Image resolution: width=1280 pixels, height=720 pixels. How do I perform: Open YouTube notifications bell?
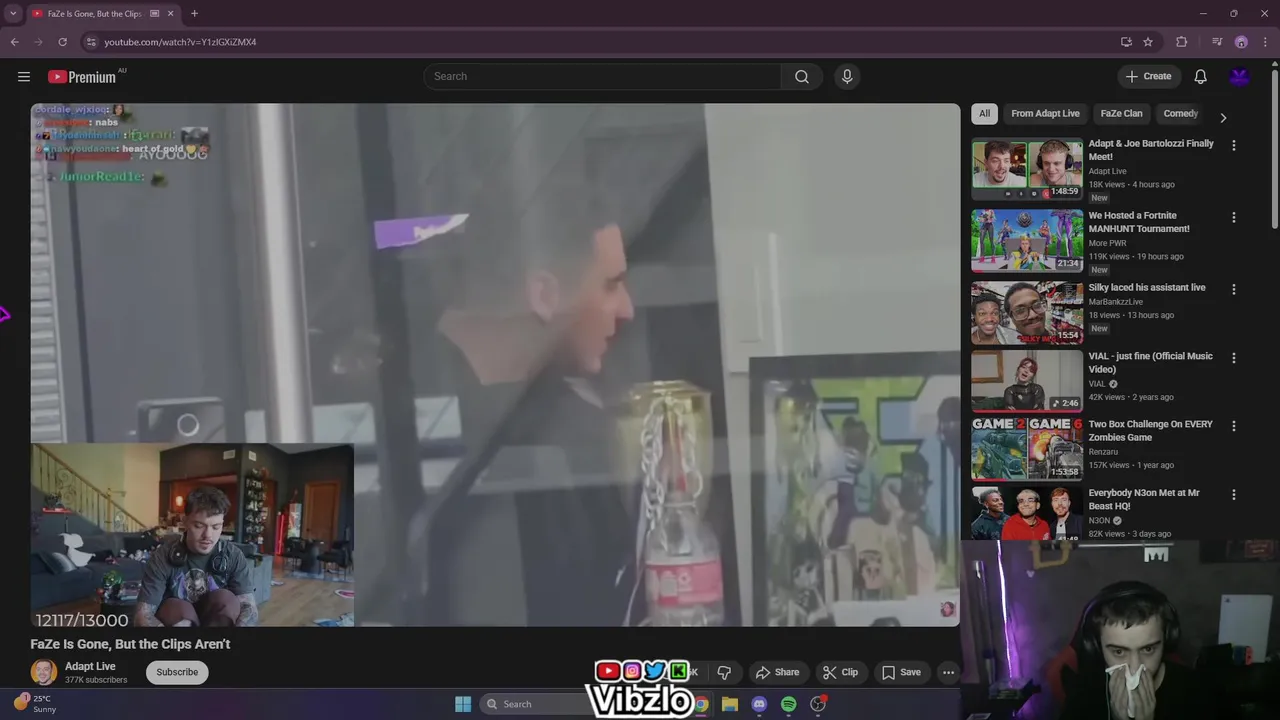[x=1201, y=76]
